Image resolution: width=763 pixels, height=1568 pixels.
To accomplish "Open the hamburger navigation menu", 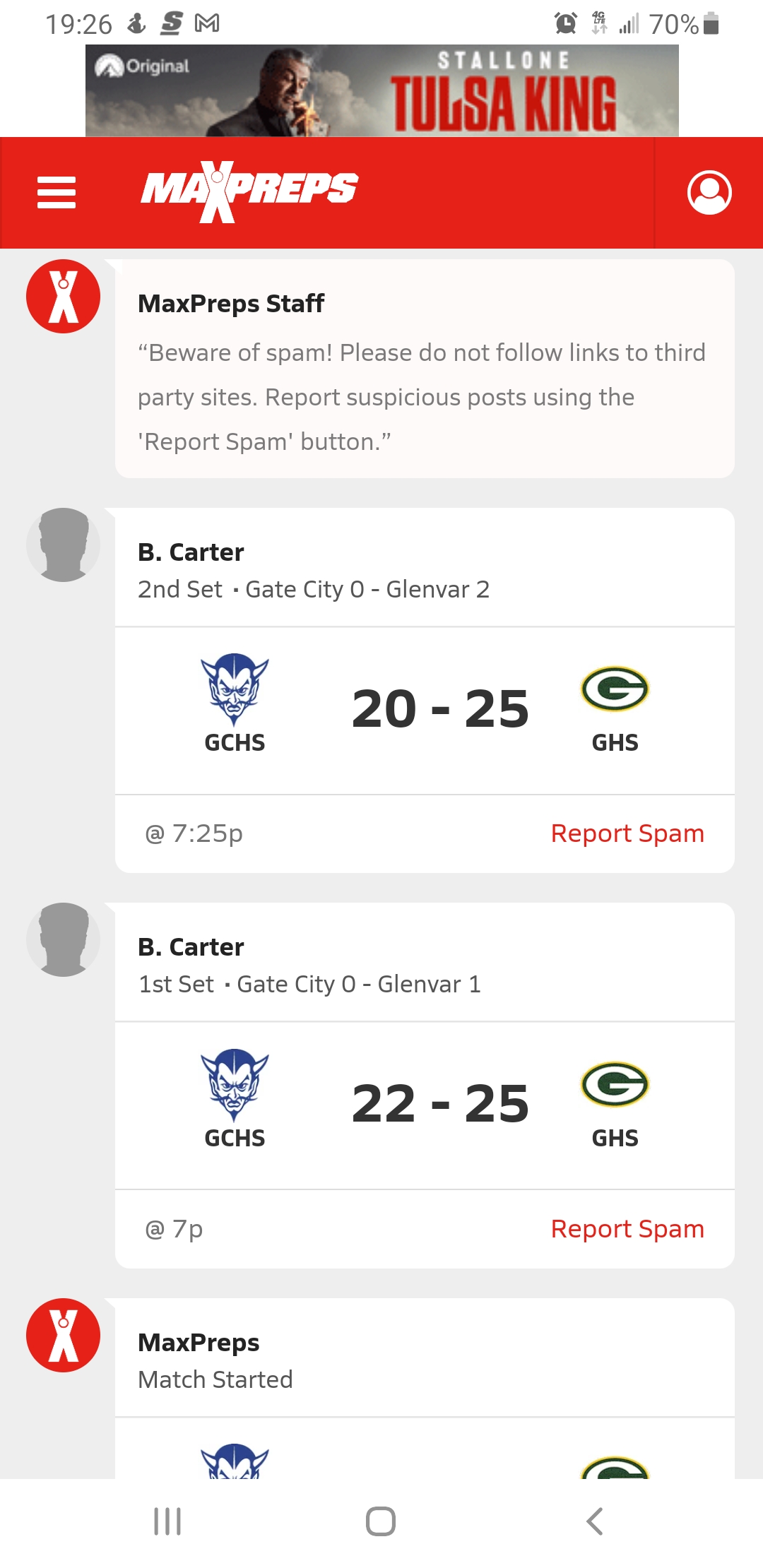I will click(57, 192).
